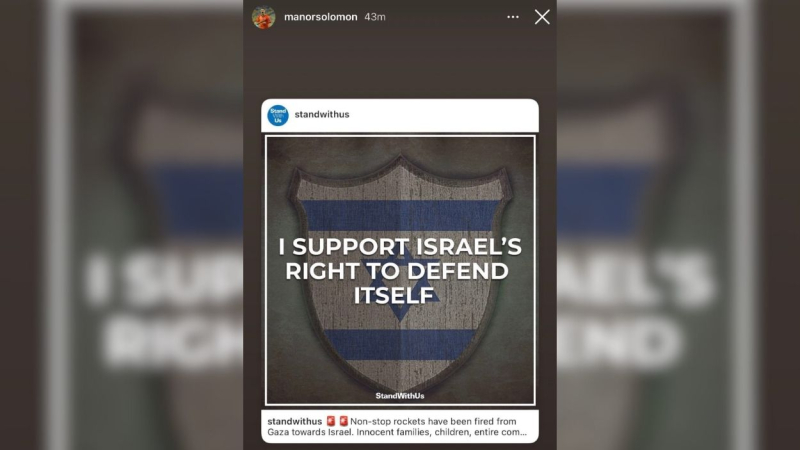Open manorsolomon's profile picture

click(263, 17)
